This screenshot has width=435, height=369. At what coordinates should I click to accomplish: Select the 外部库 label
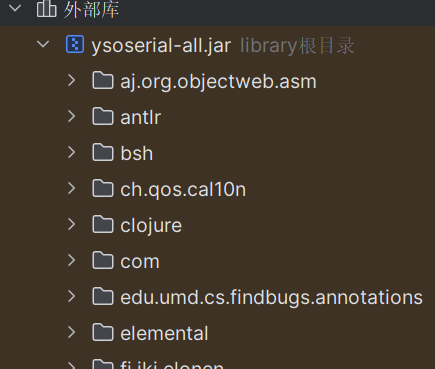point(91,9)
